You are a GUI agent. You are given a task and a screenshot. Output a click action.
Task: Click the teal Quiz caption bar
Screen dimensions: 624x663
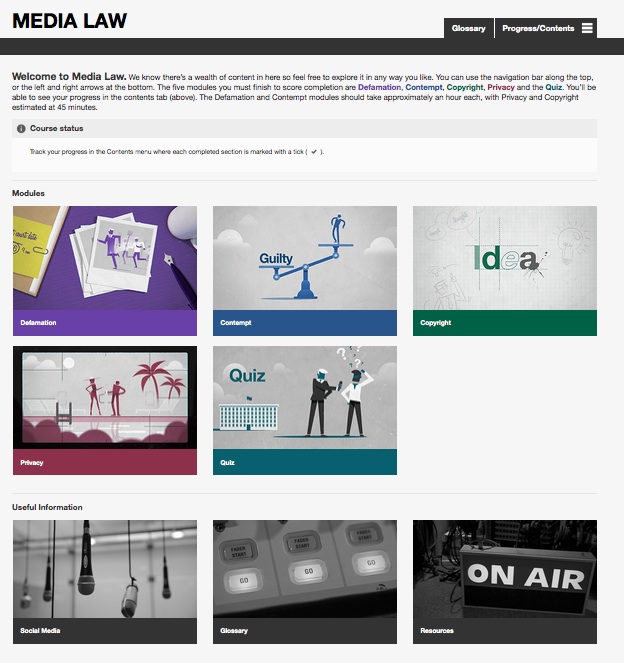[304, 463]
